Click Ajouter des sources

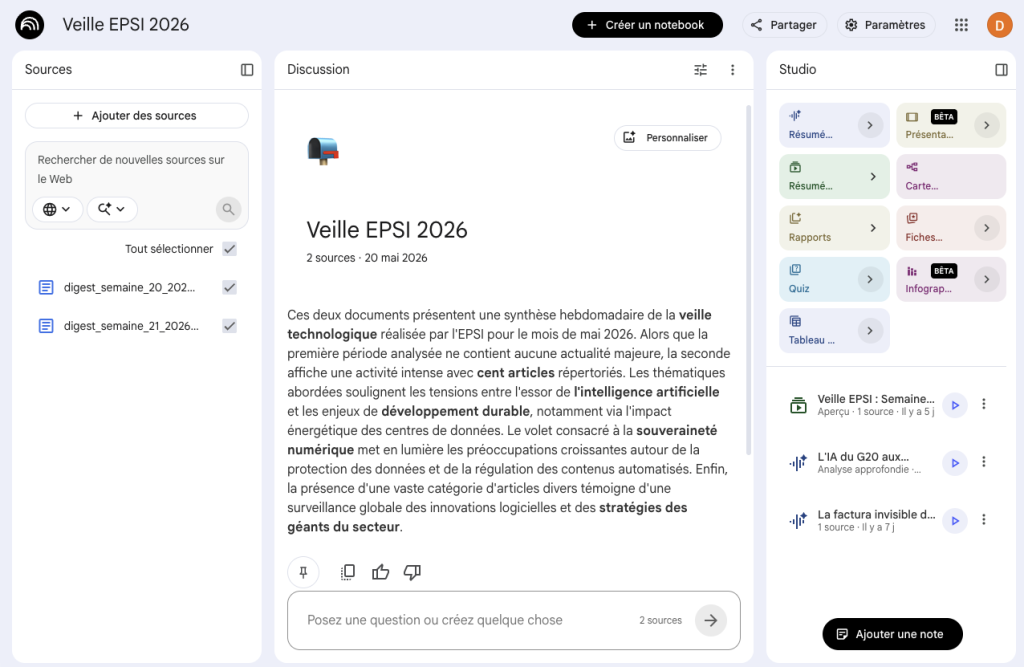136,116
